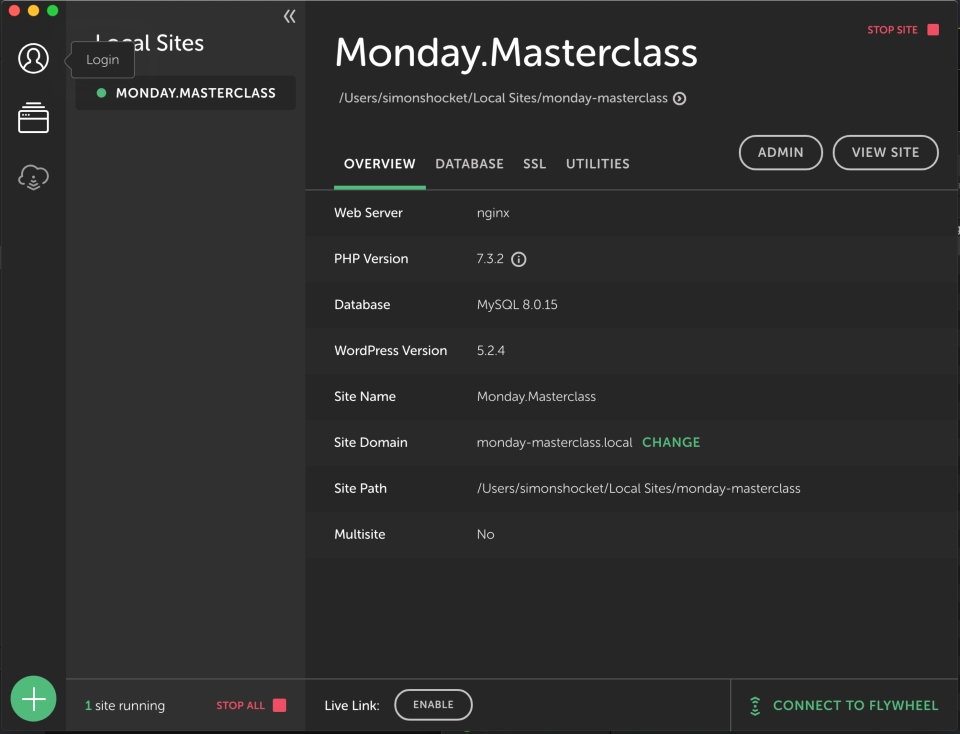Select the Local Sites sidebar icon

click(33, 118)
